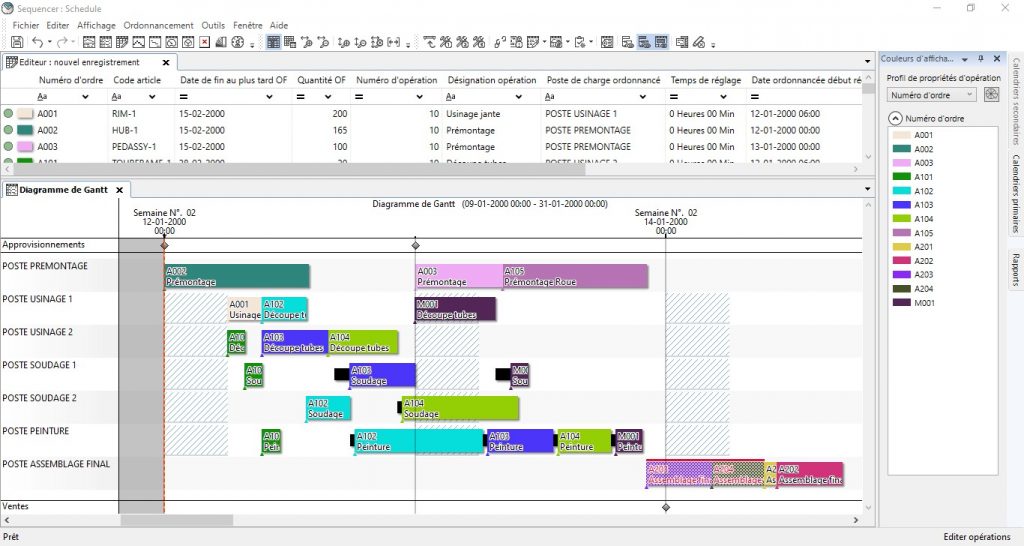Image resolution: width=1024 pixels, height=546 pixels.
Task: Click the Redo arrow icon
Action: point(62,42)
